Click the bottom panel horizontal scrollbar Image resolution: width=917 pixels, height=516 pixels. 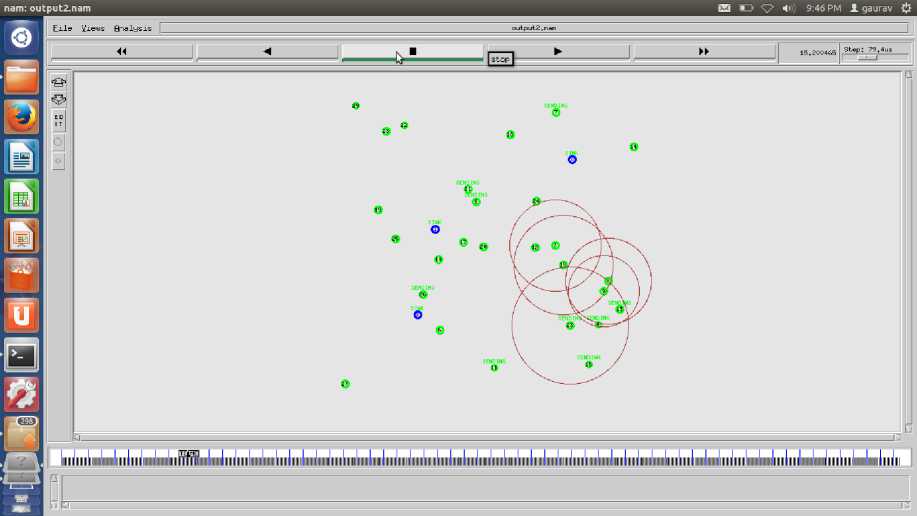click(x=486, y=505)
